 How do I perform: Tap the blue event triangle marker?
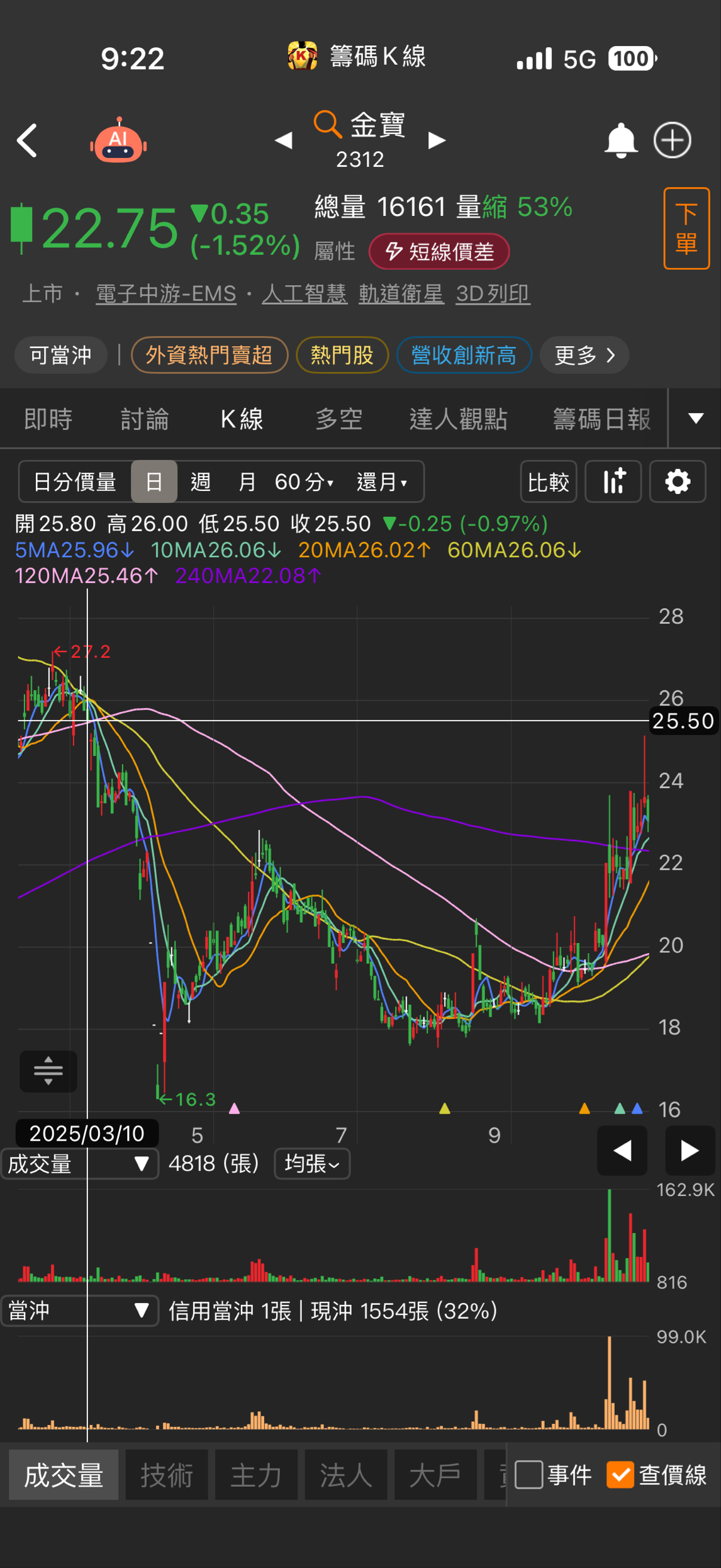637,1108
